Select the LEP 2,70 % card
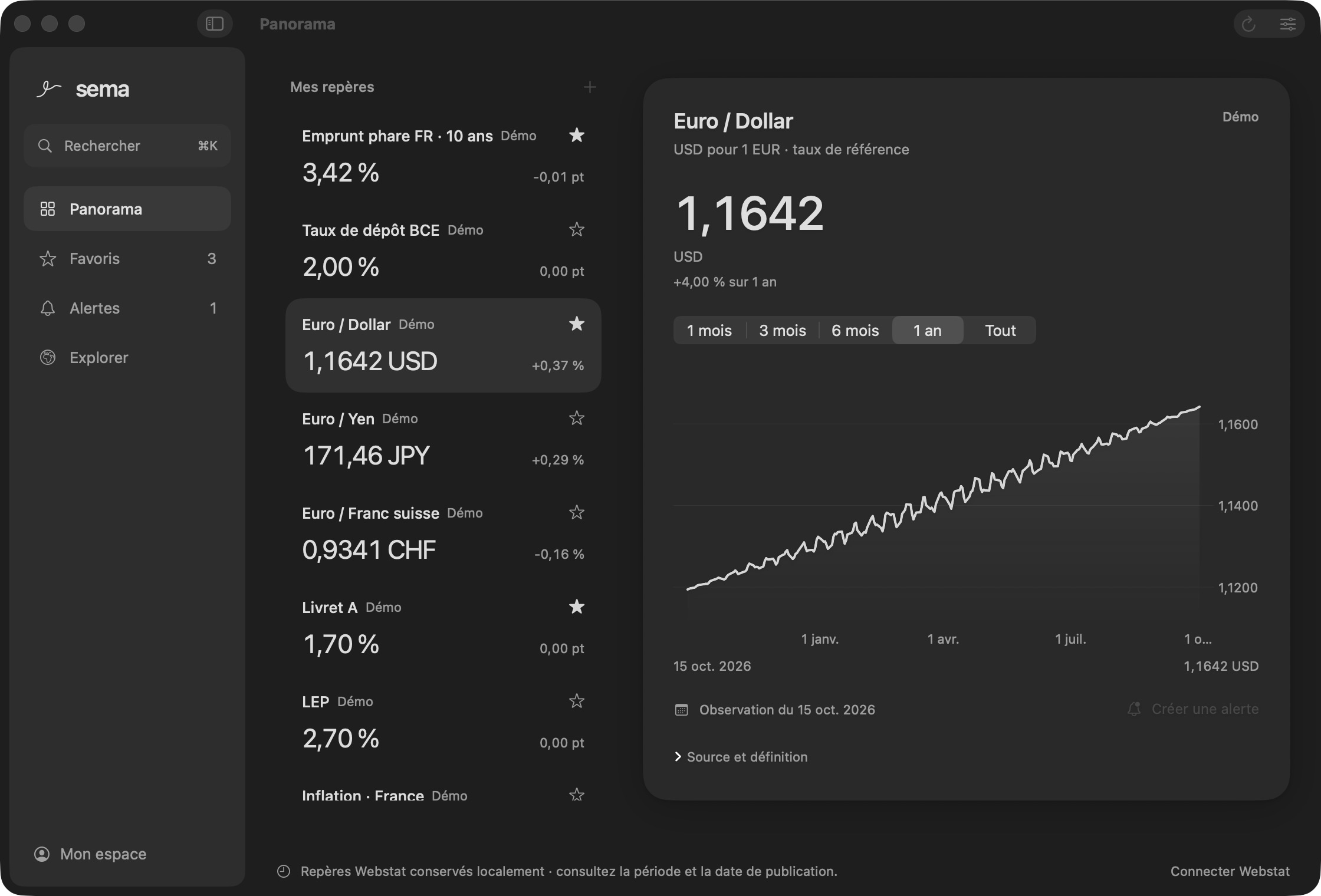 click(443, 723)
